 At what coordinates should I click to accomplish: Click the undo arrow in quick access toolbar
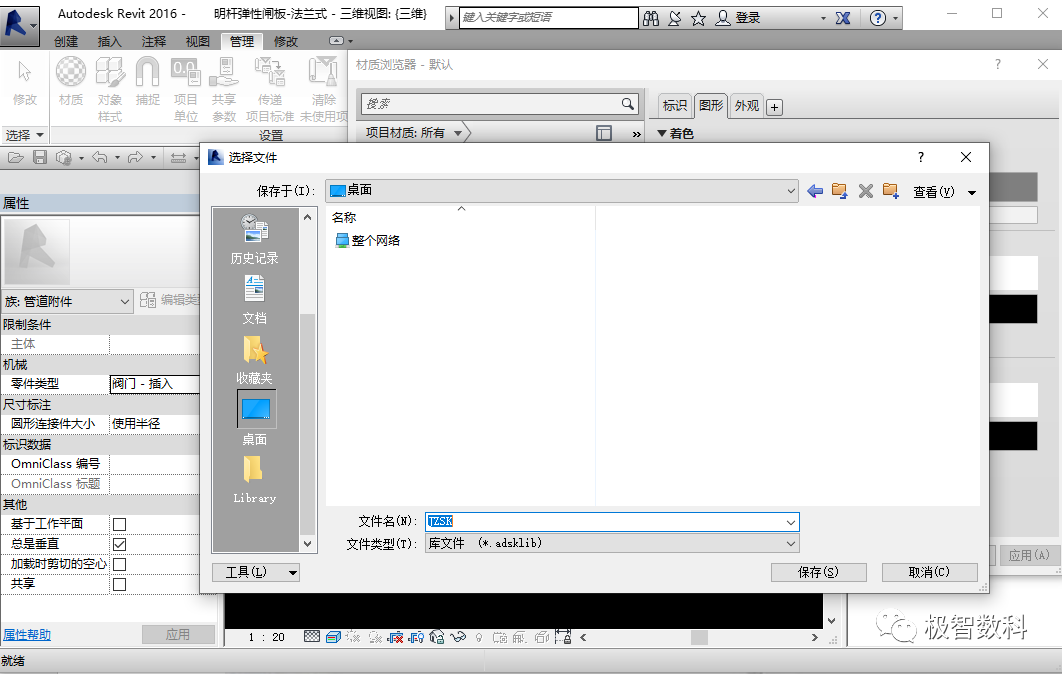tap(100, 158)
